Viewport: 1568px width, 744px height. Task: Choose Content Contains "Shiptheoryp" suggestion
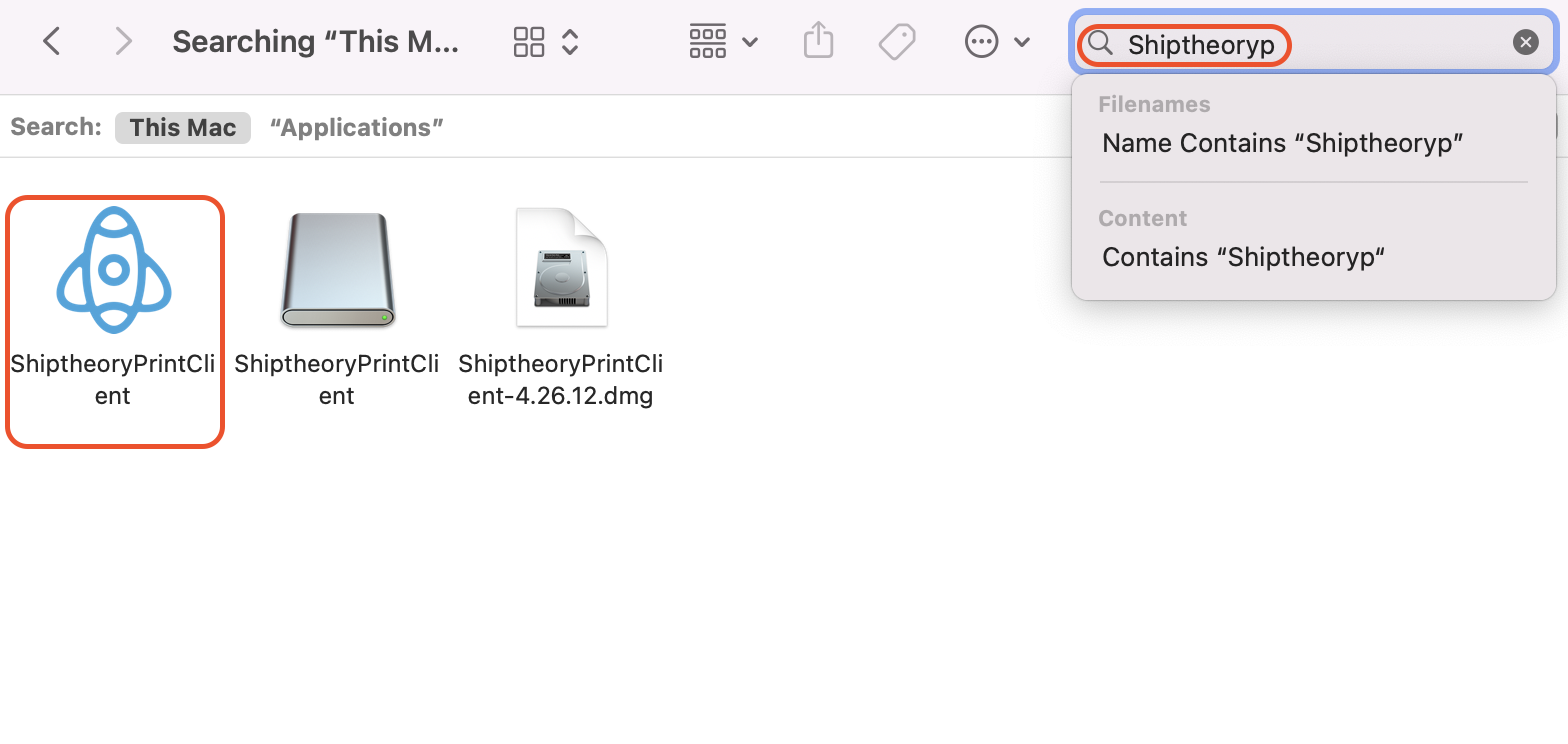pos(1243,257)
